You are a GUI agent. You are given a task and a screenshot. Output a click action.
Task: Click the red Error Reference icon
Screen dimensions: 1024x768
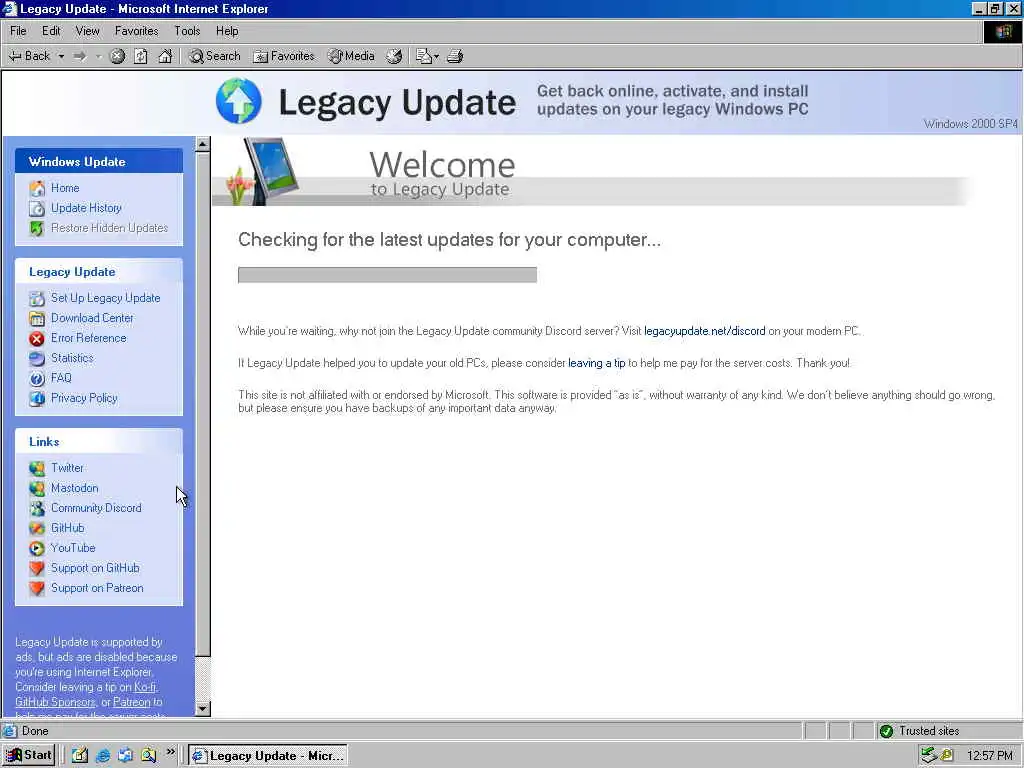[x=37, y=338]
